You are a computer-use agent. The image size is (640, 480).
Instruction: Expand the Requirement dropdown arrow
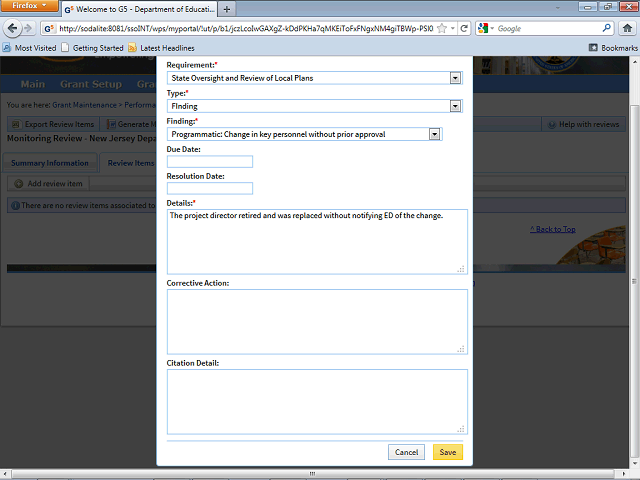[456, 78]
